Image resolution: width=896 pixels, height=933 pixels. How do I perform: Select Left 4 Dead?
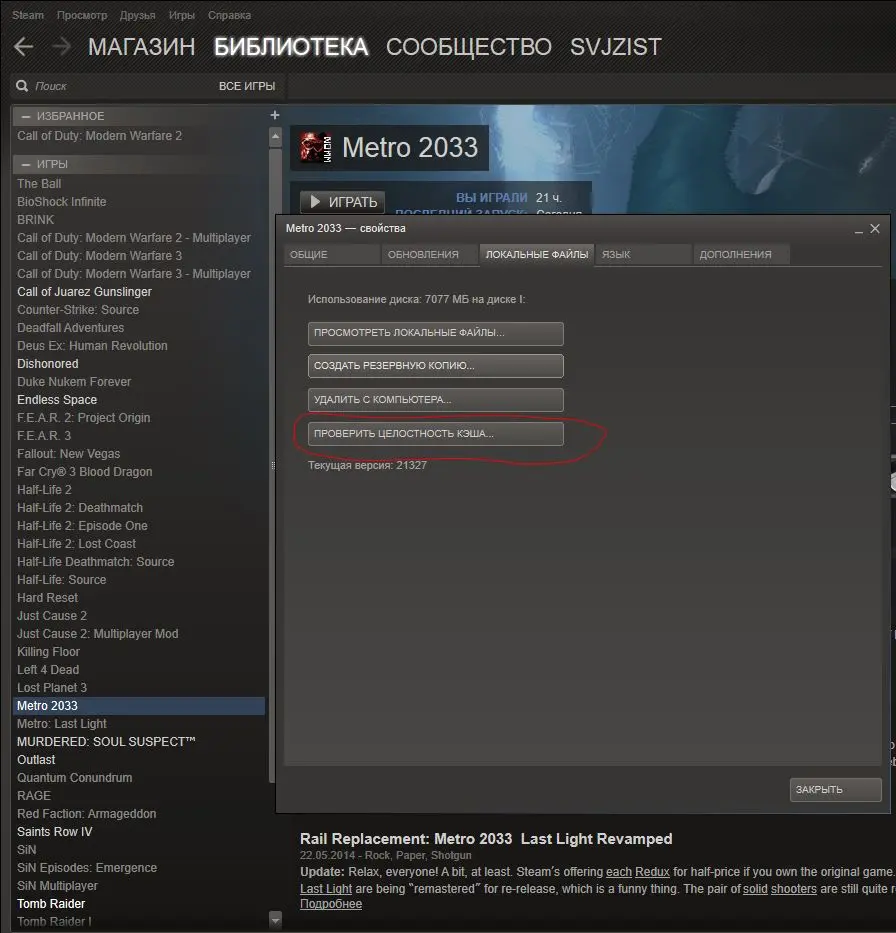pyautogui.click(x=48, y=670)
